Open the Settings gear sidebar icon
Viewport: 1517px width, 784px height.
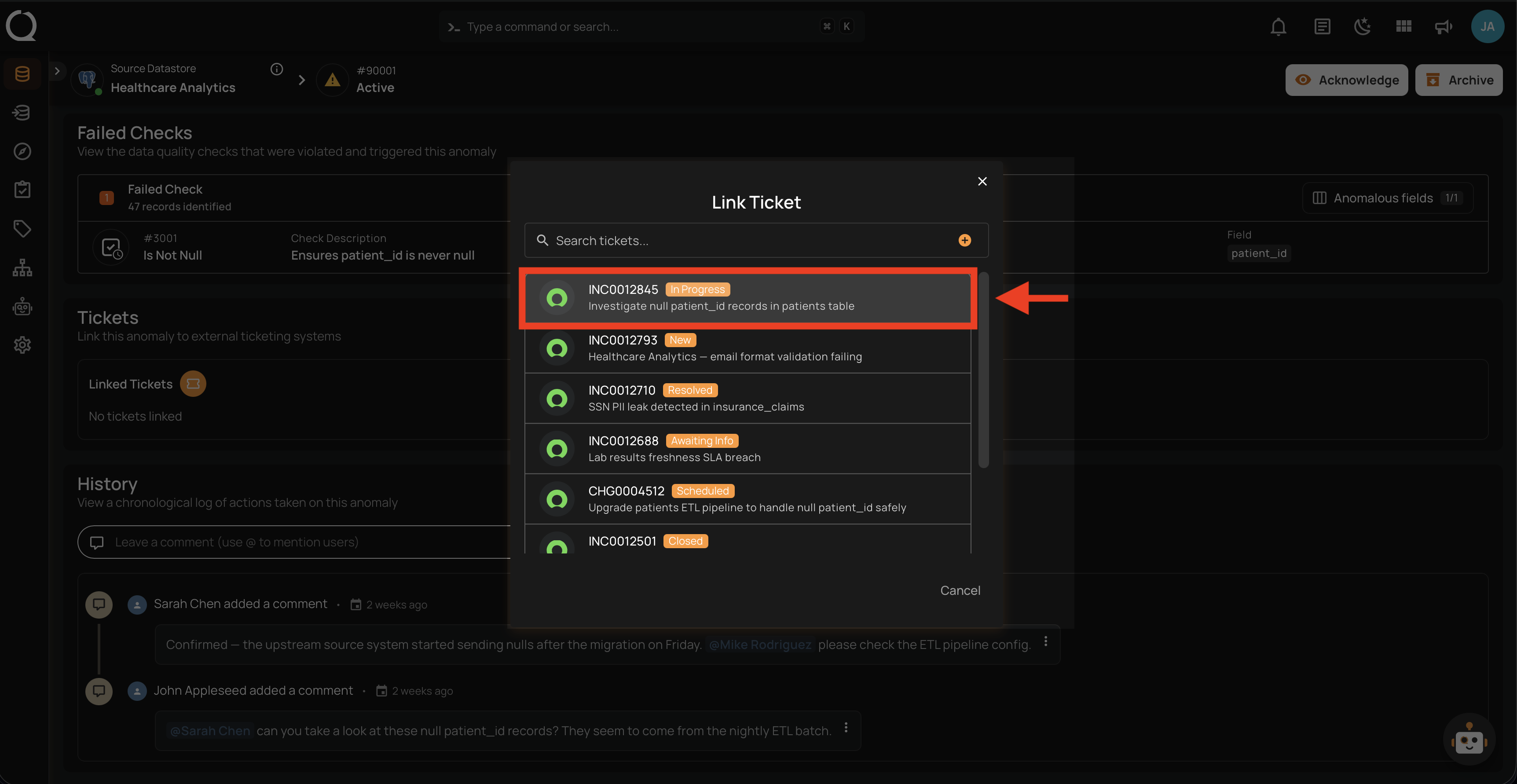tap(22, 344)
